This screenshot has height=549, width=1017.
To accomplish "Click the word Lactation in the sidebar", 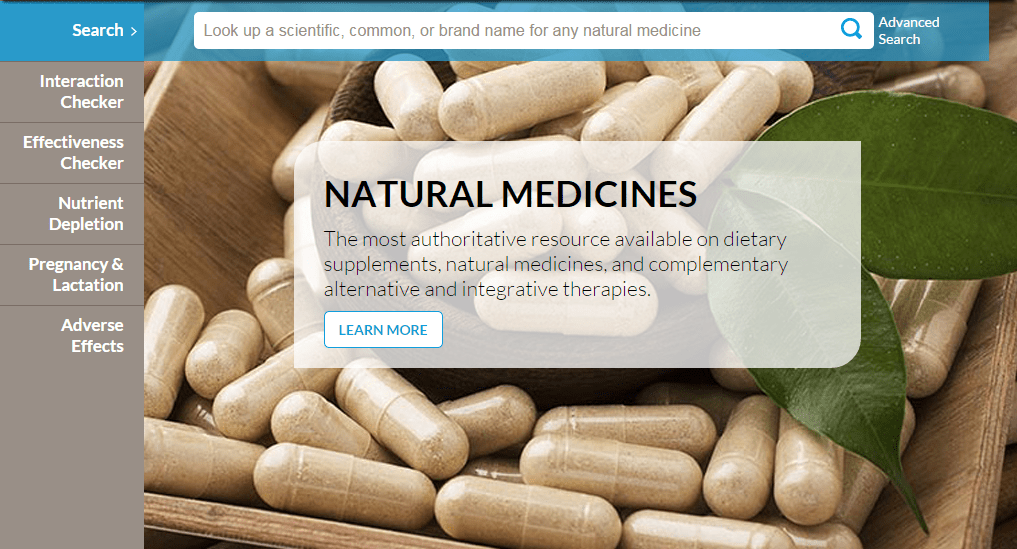I will pos(88,286).
